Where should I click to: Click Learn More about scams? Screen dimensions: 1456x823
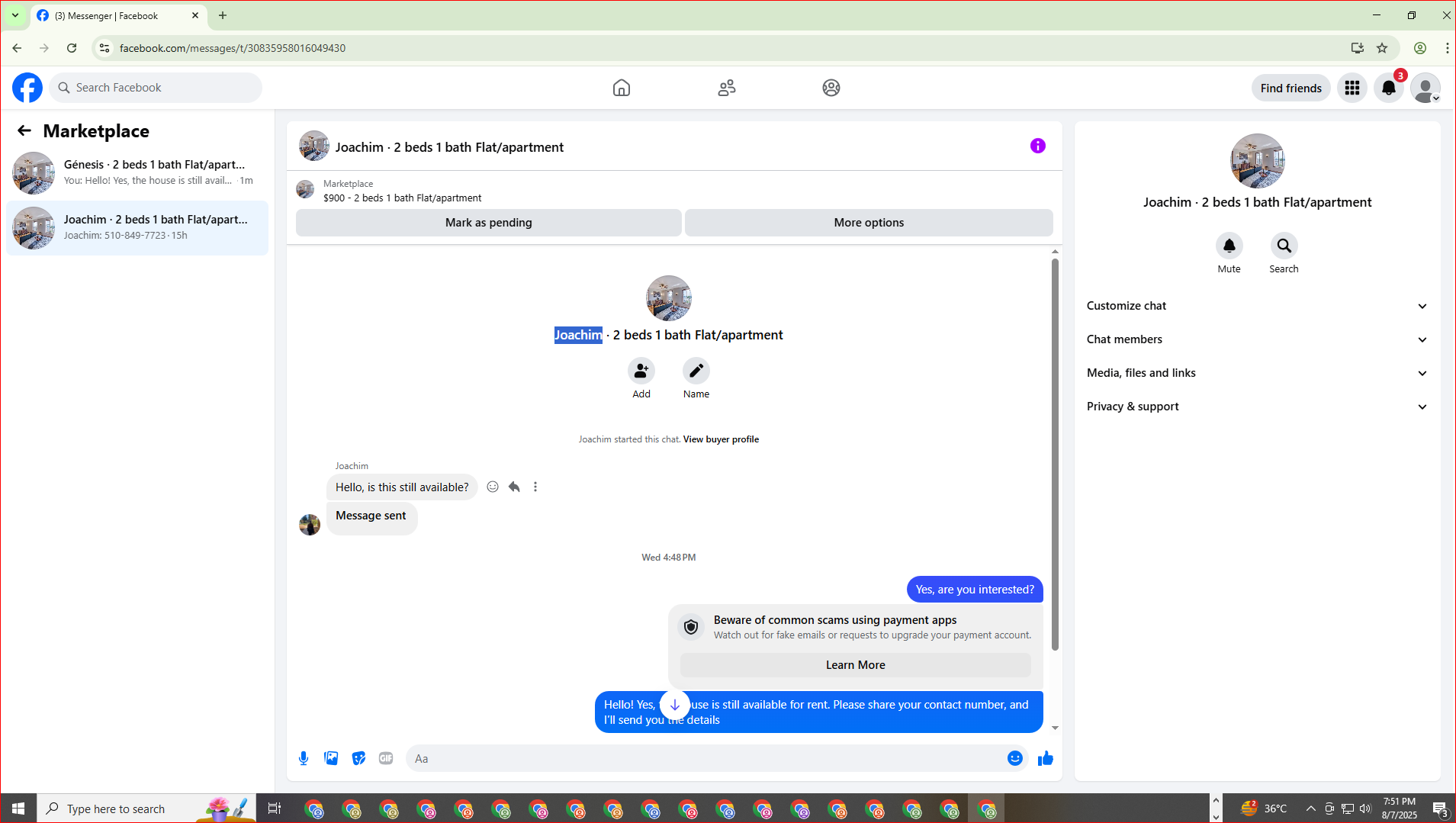tap(856, 665)
